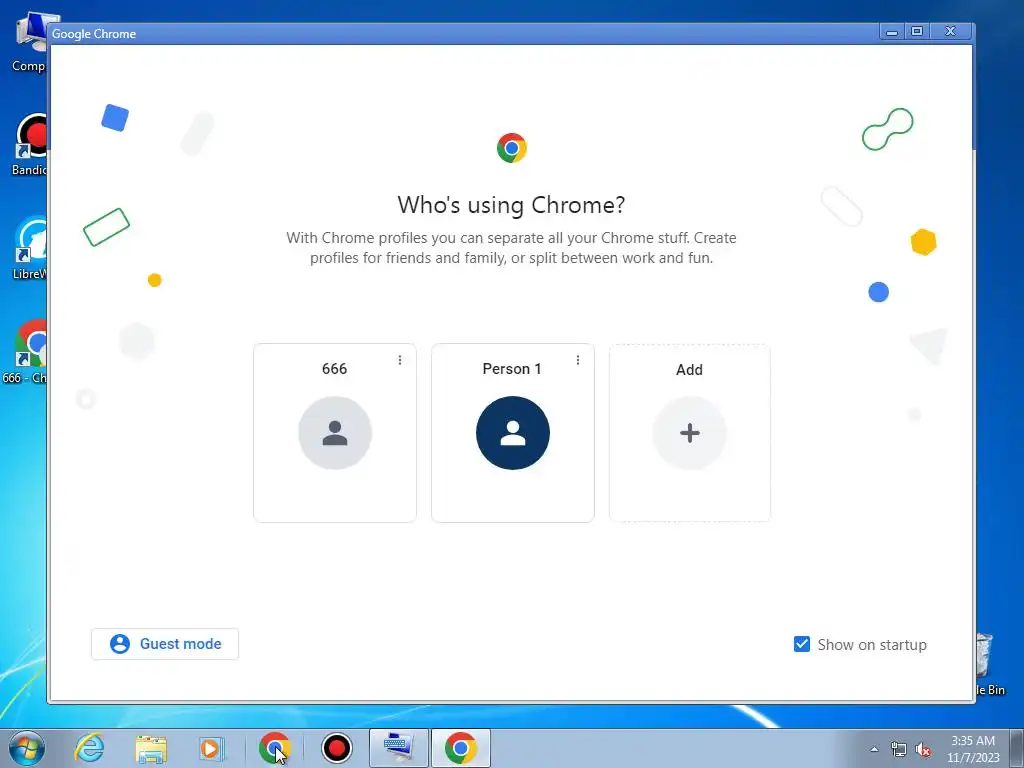Launch Guest mode
Image resolution: width=1024 pixels, height=768 pixels.
[165, 644]
